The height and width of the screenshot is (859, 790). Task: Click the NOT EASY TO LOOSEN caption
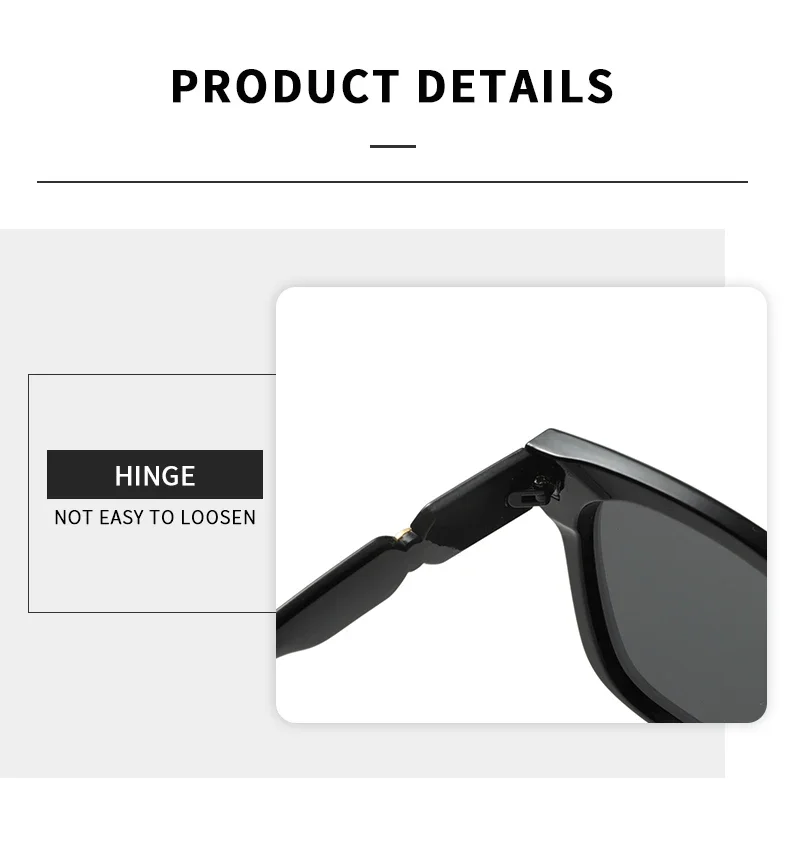[155, 517]
